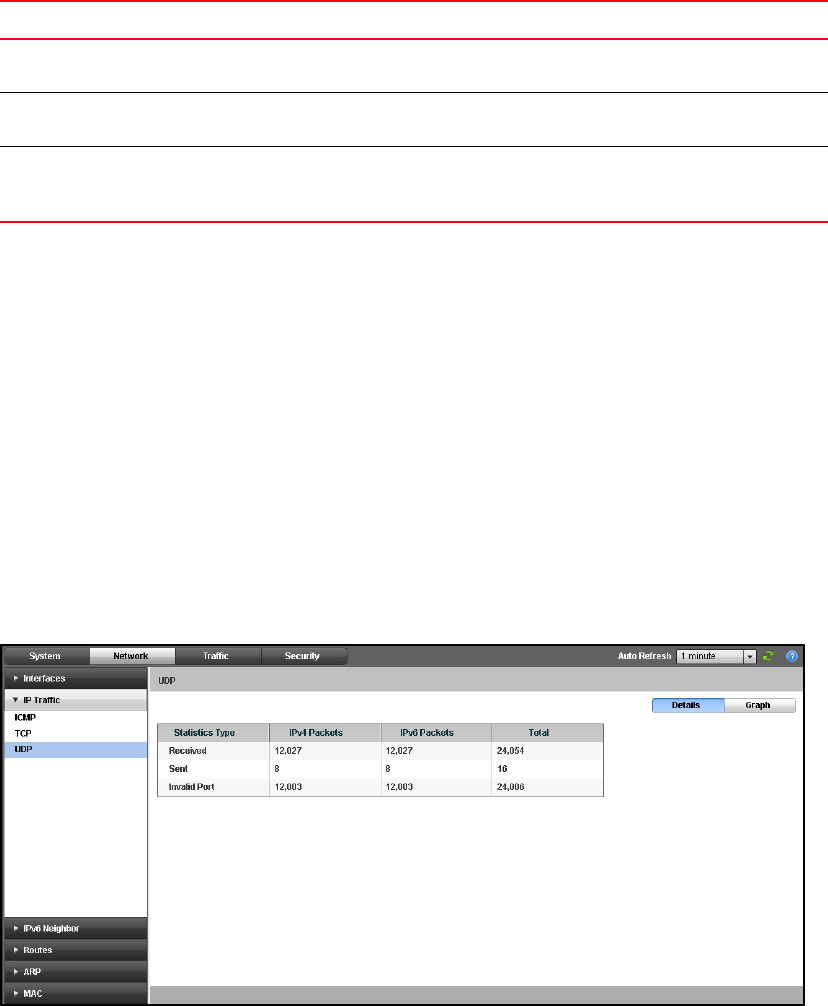Screen dimensions: 828x1006
Task: Expand the Routes section
Action: [x=76, y=950]
